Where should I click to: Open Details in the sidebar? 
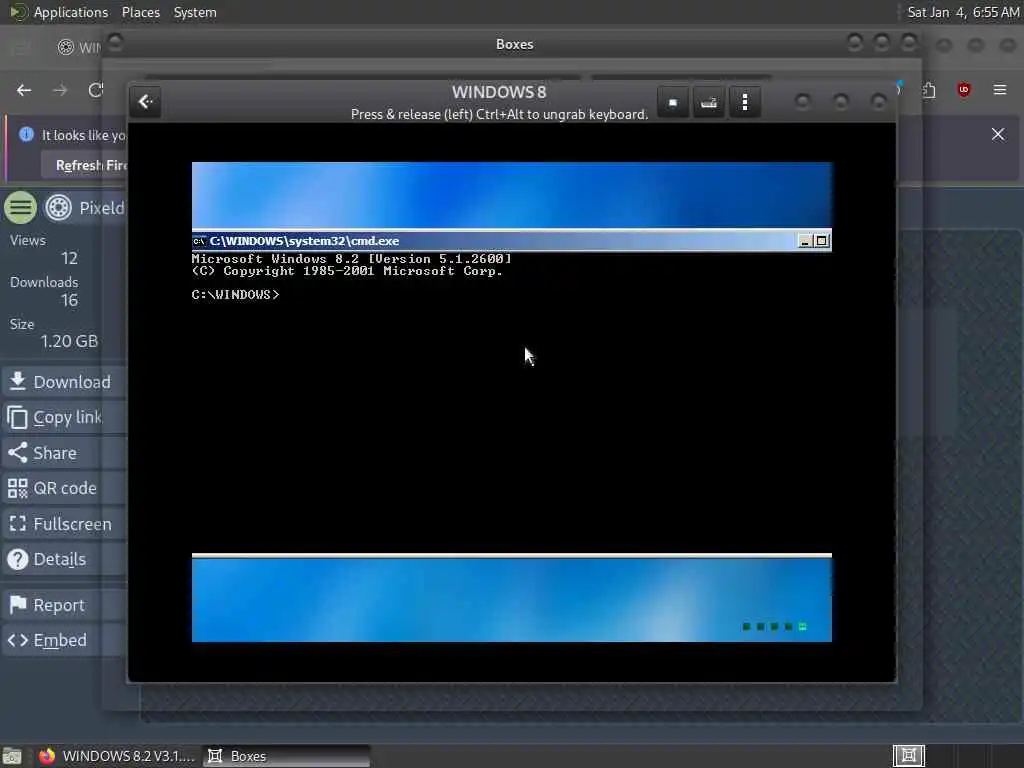point(64,559)
